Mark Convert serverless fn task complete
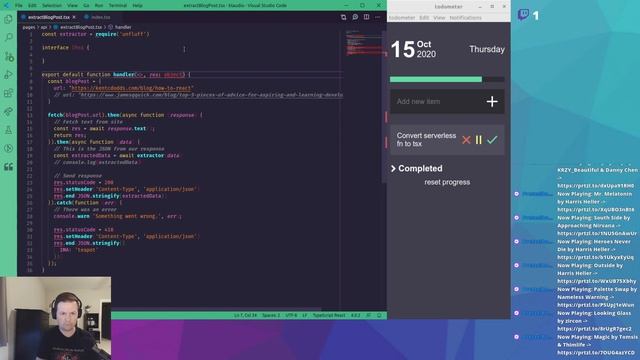 (x=492, y=140)
